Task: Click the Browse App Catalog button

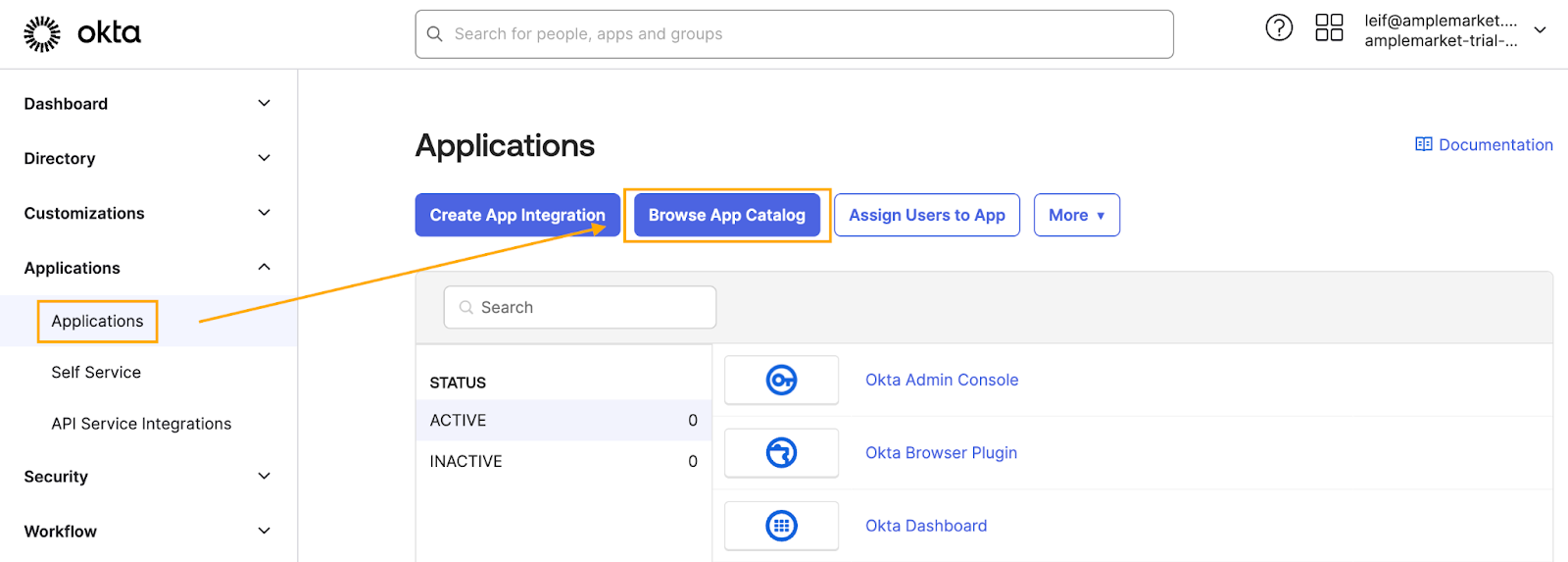Action: click(726, 215)
